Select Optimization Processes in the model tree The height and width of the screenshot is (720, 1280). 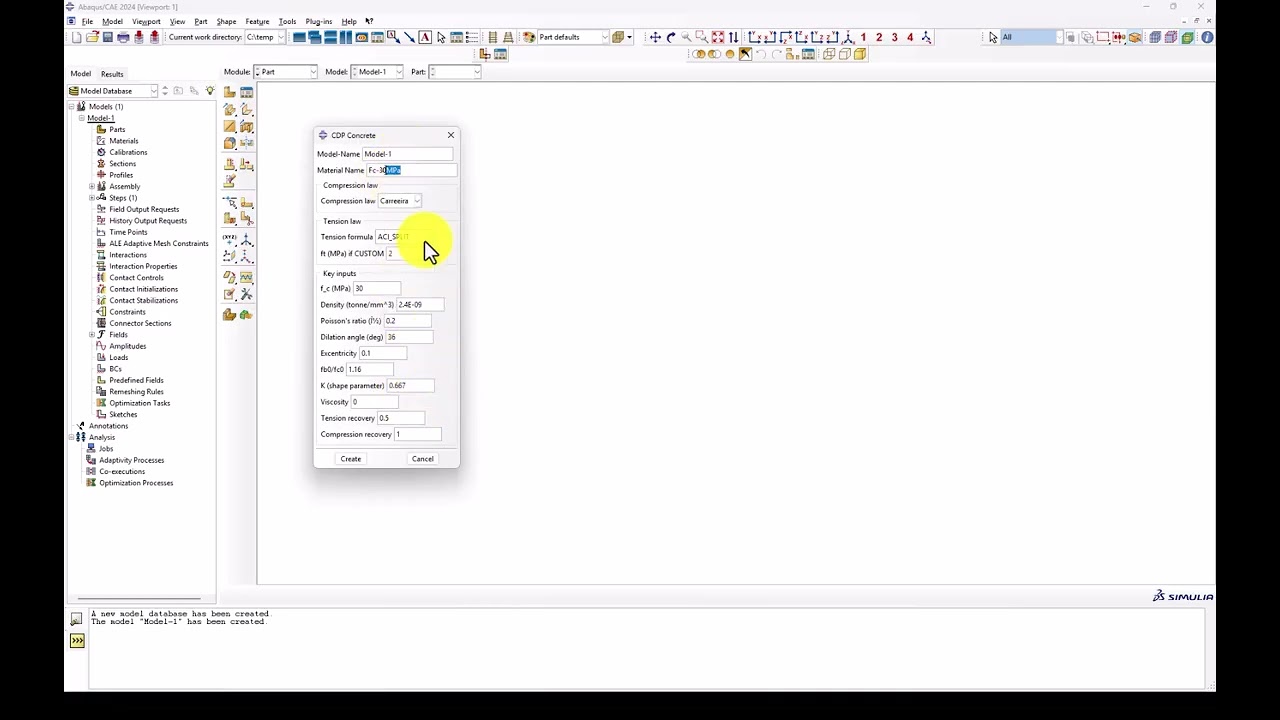(136, 483)
